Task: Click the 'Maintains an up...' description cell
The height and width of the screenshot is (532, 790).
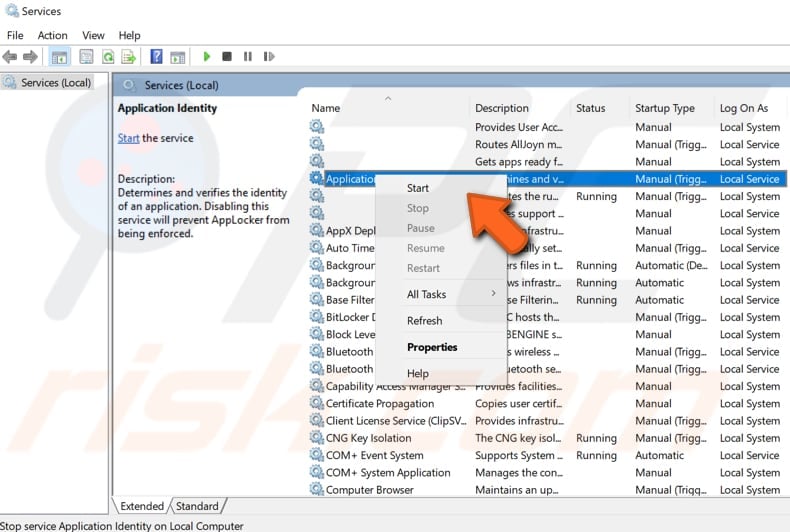Action: coord(516,490)
